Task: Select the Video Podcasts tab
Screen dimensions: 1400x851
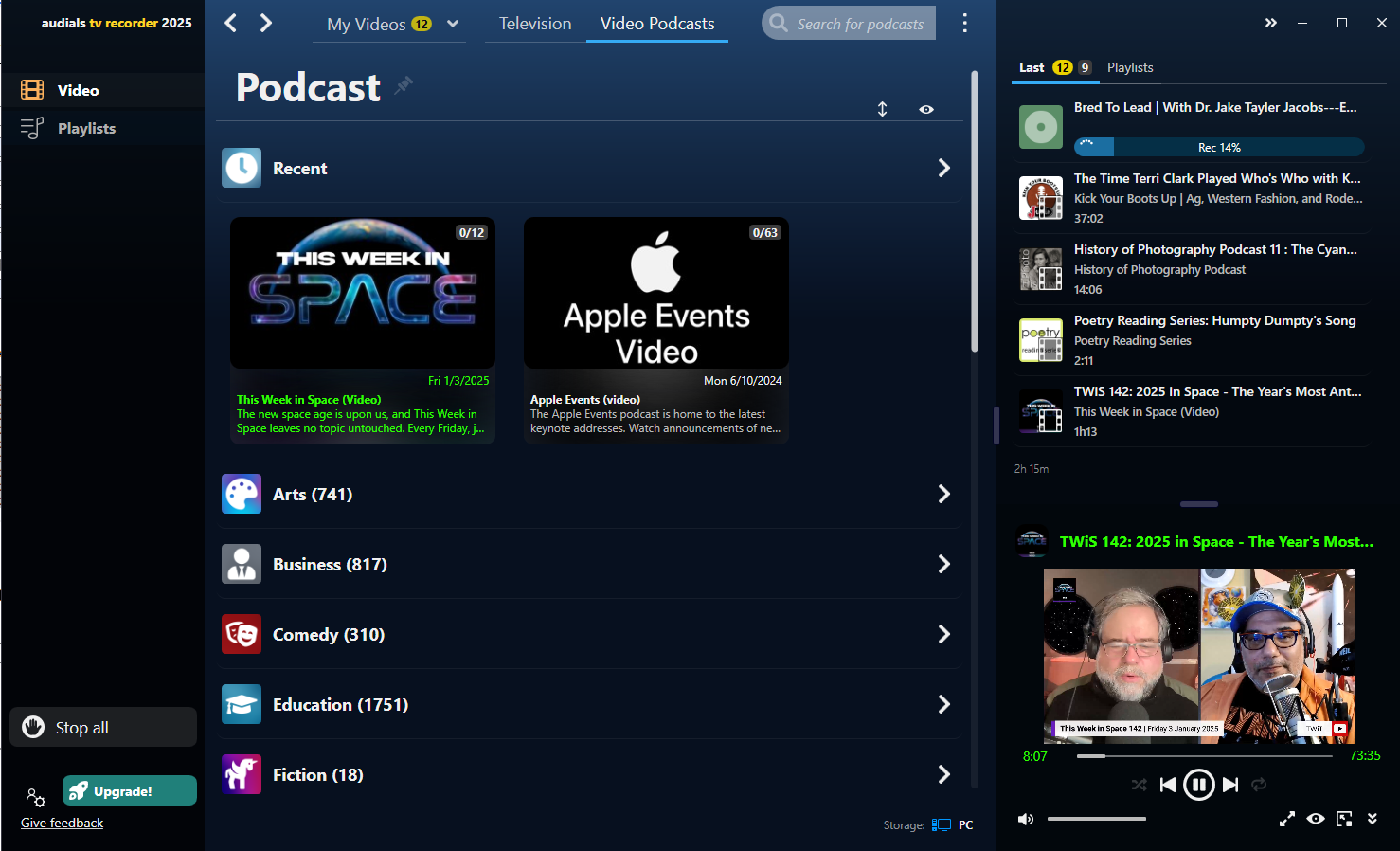Action: [657, 24]
